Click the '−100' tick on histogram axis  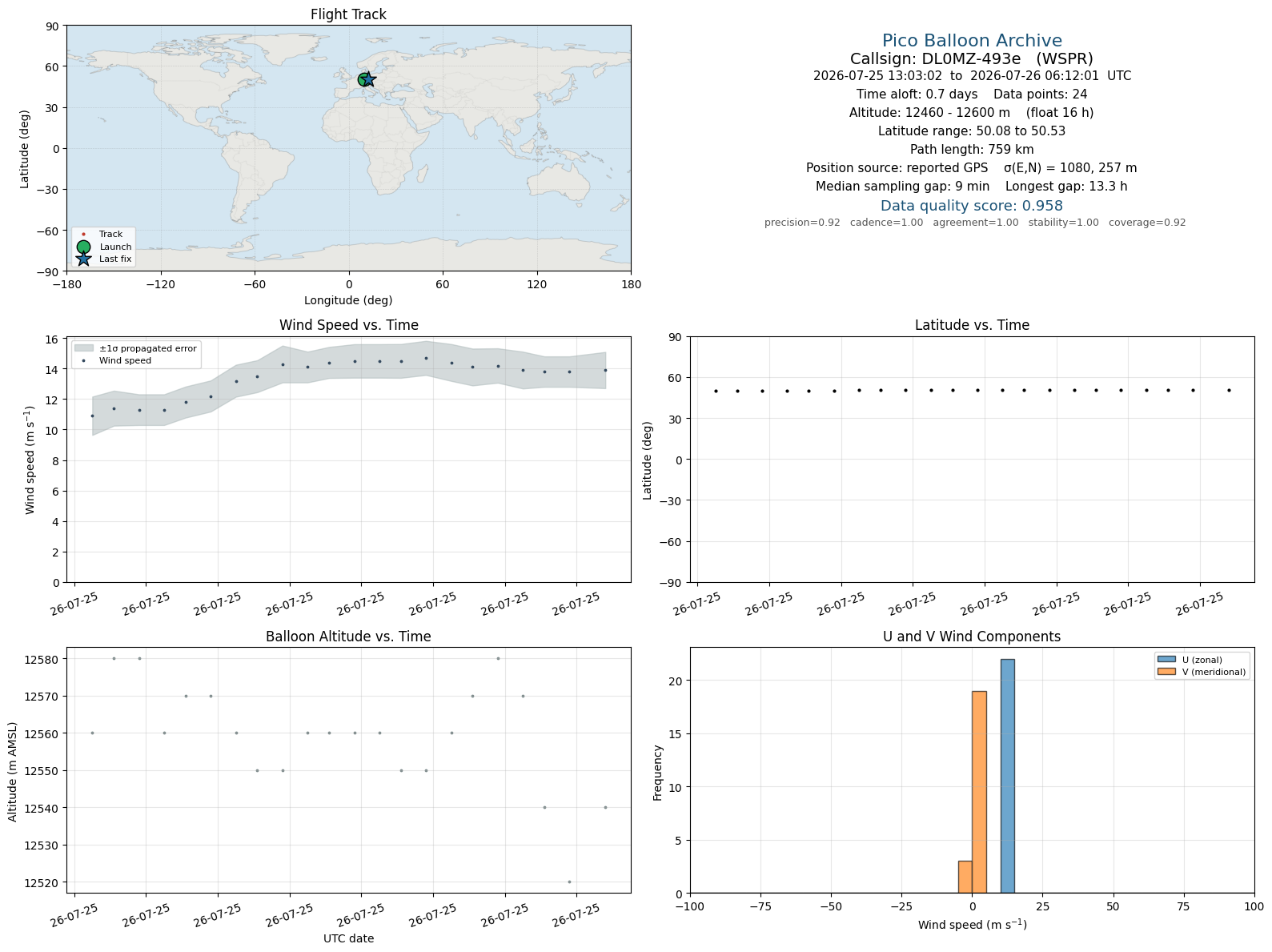pos(690,906)
